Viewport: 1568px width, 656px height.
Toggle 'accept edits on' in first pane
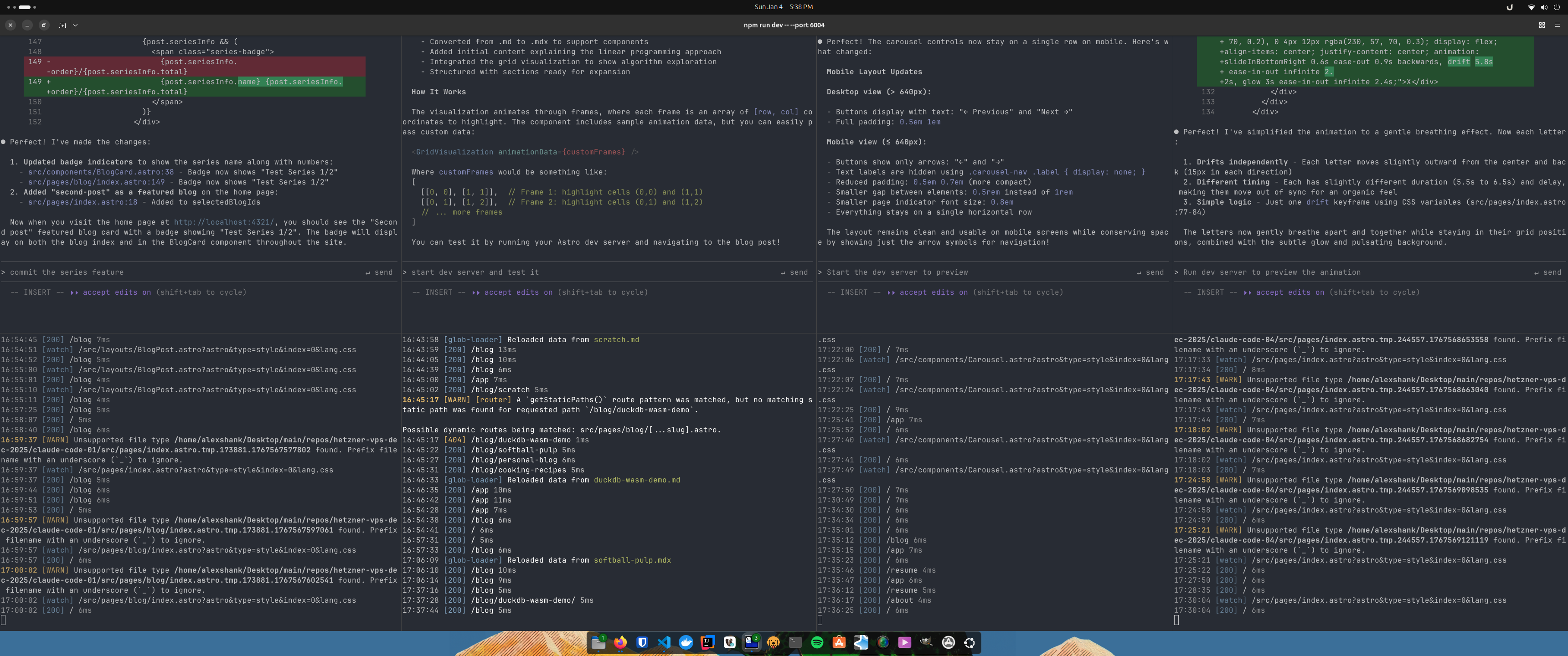[x=116, y=292]
